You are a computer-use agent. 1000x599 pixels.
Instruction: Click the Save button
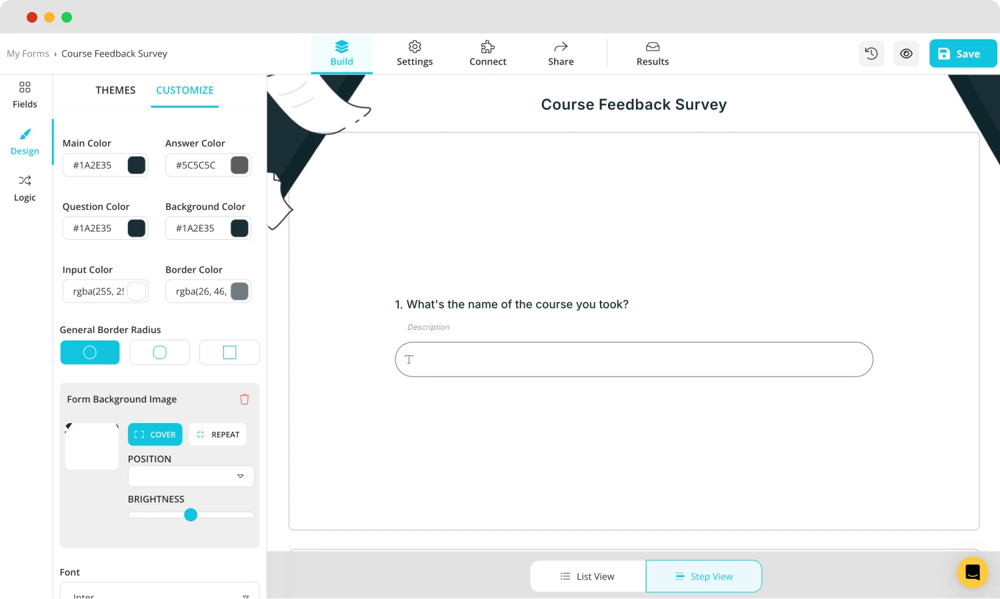coord(961,54)
